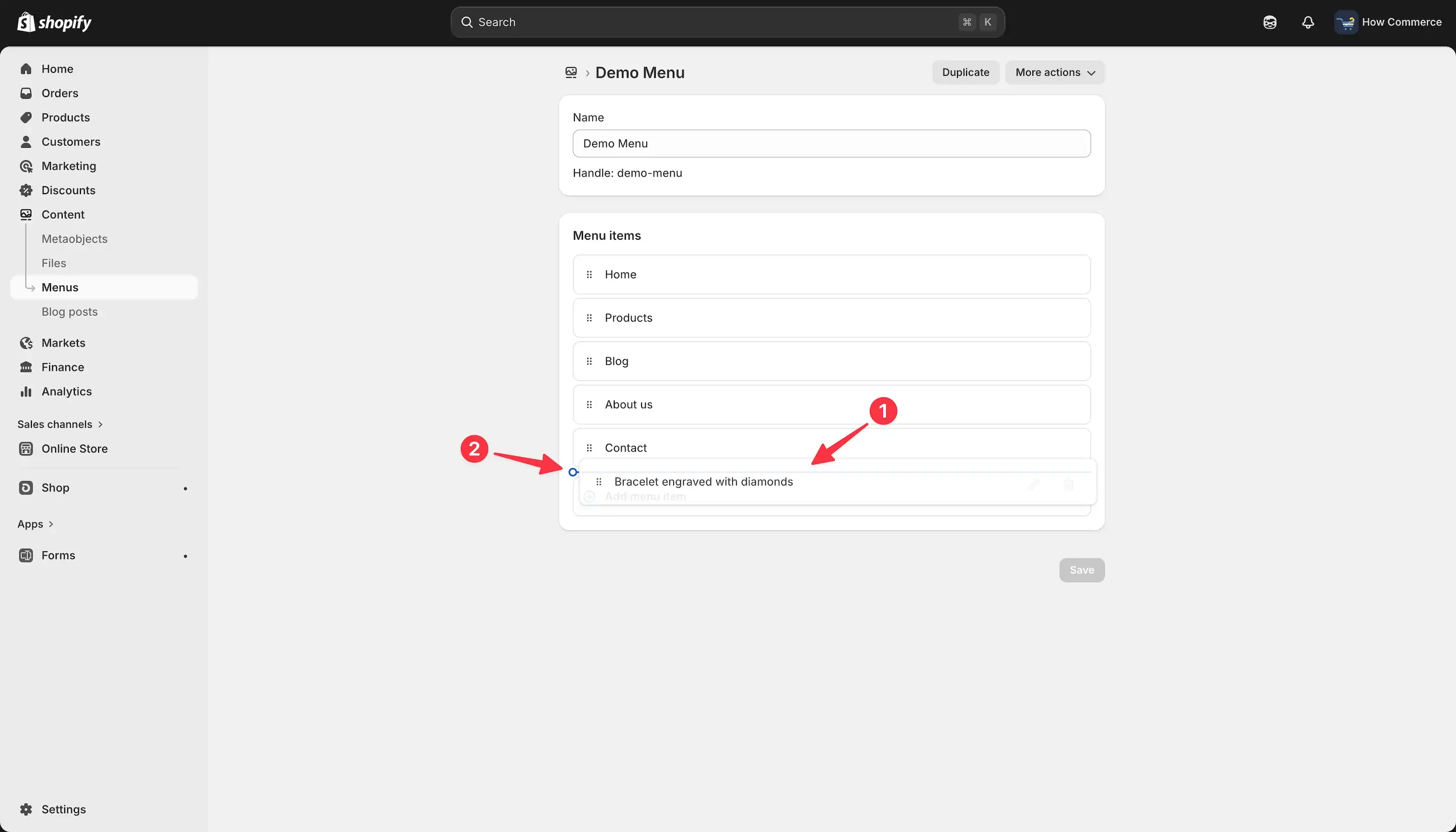Expand the Sales channels section

[60, 424]
